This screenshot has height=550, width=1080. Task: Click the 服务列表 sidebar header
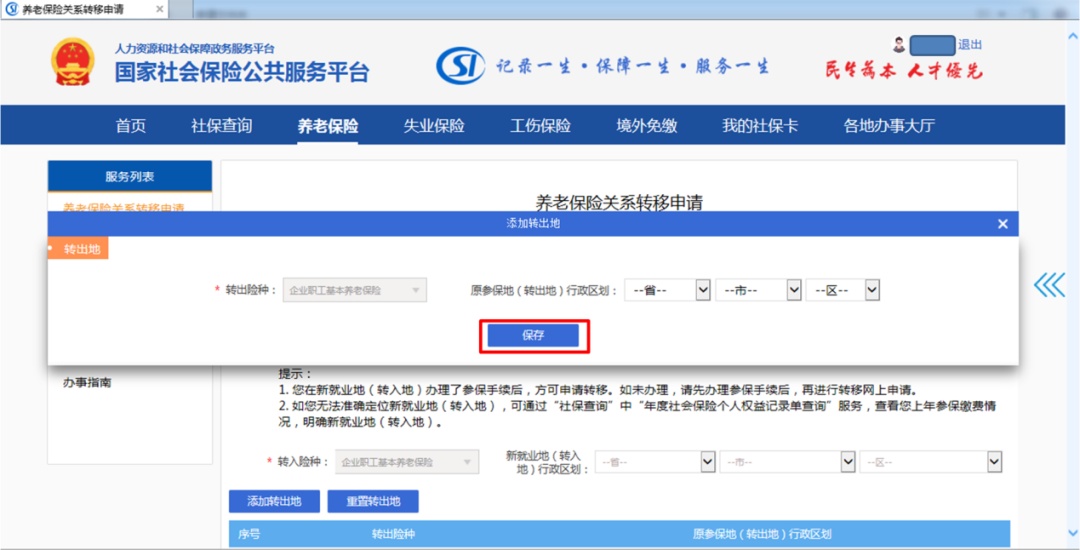point(129,176)
